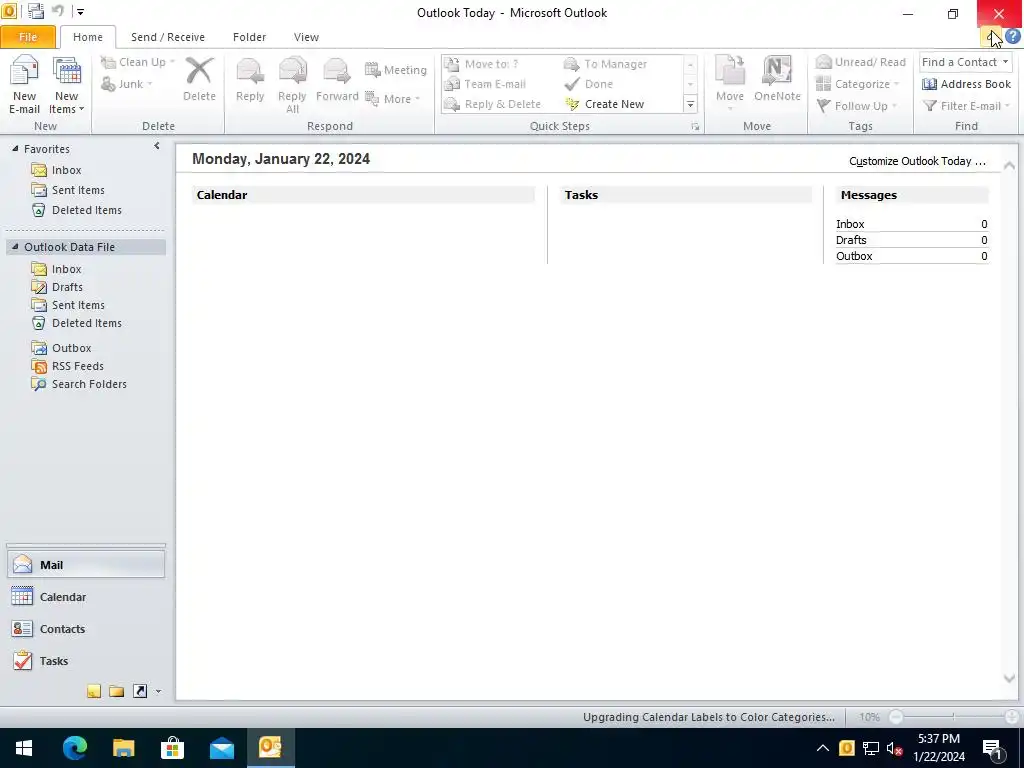
Task: Click the Reply icon
Action: [x=249, y=79]
